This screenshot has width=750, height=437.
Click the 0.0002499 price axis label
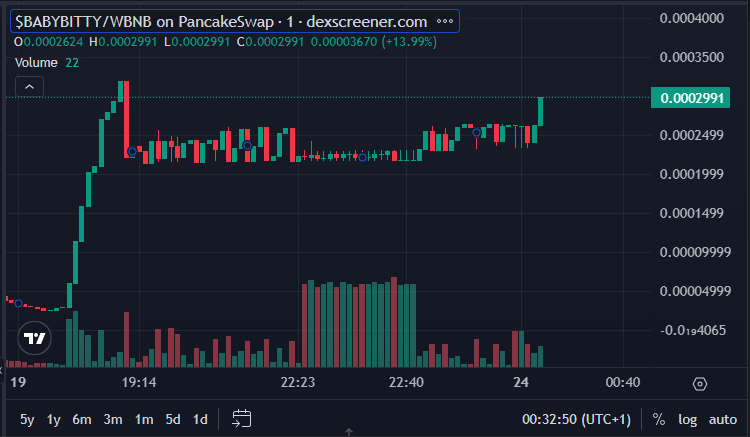pos(692,135)
